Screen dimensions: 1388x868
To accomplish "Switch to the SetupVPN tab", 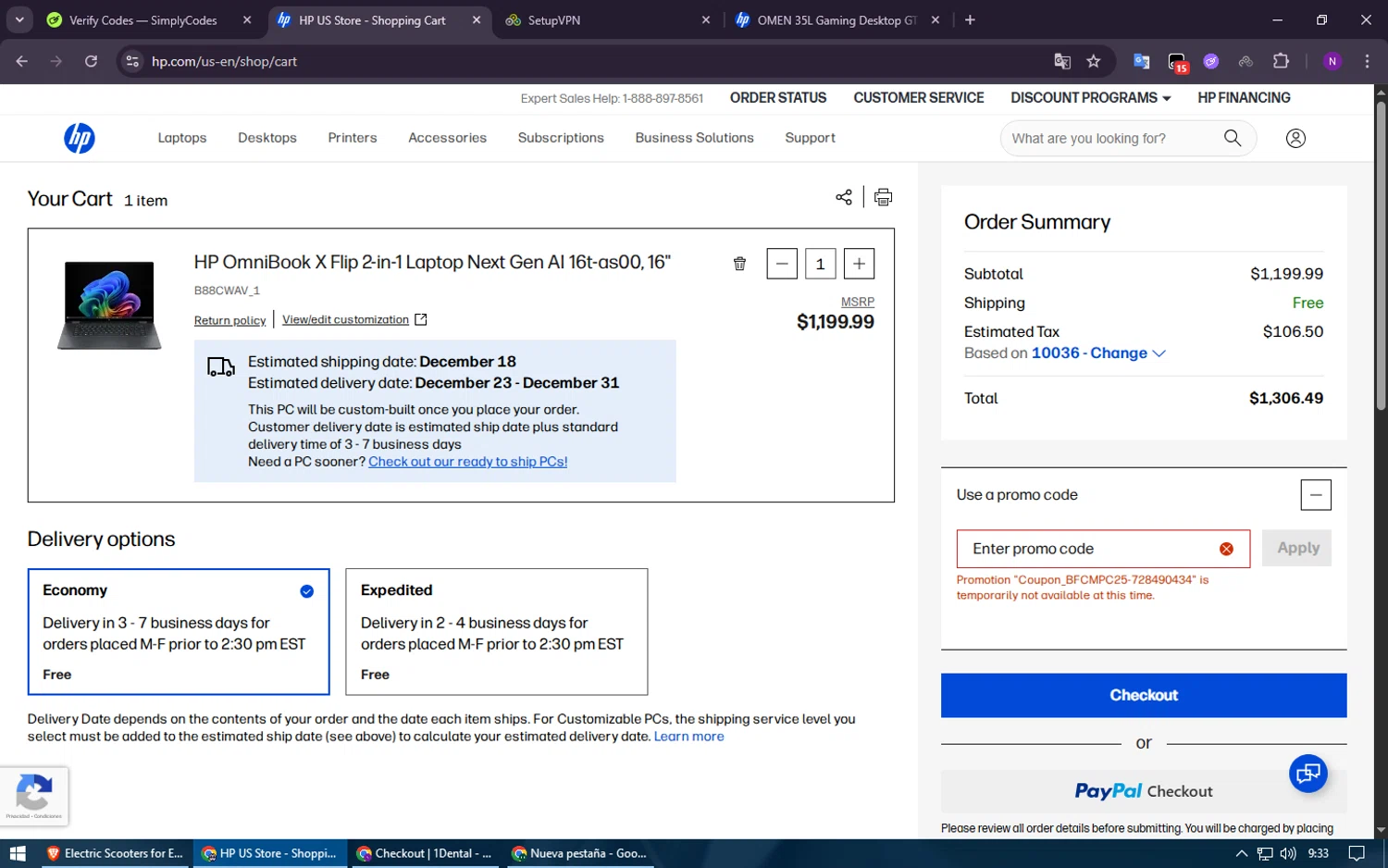I will click(606, 19).
